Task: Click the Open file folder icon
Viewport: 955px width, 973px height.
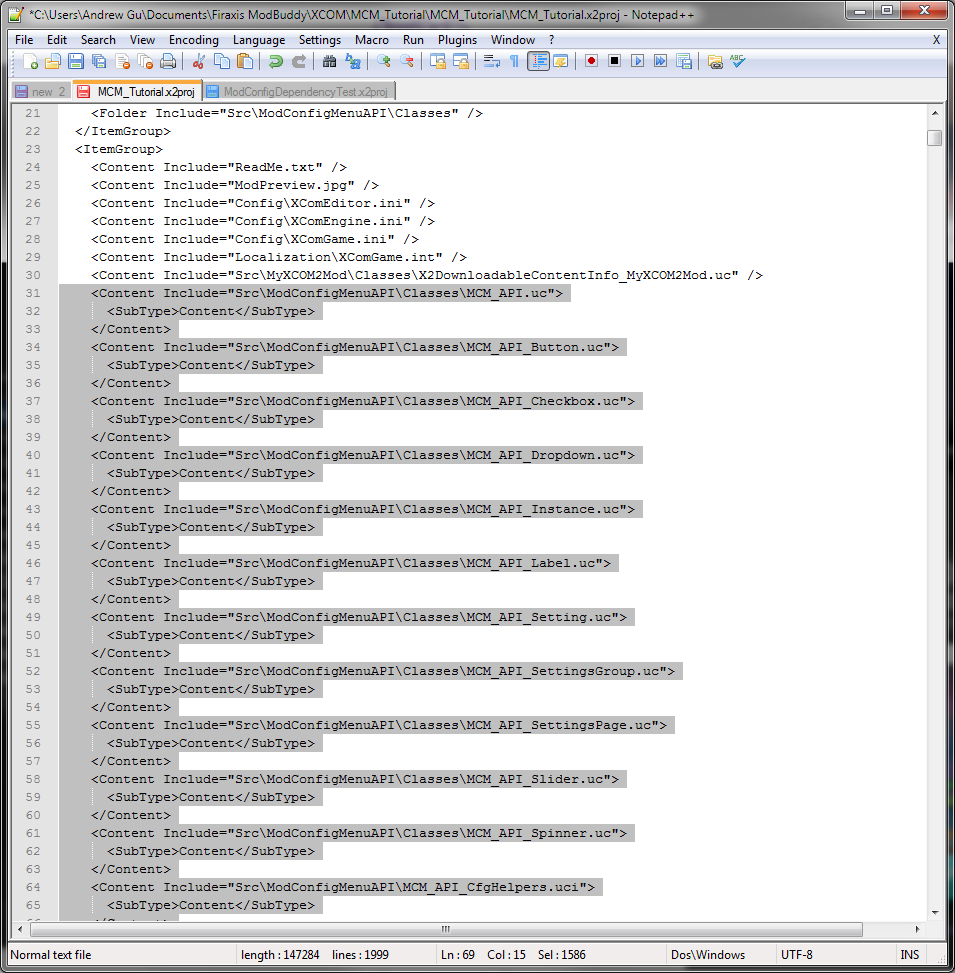Action: point(53,61)
